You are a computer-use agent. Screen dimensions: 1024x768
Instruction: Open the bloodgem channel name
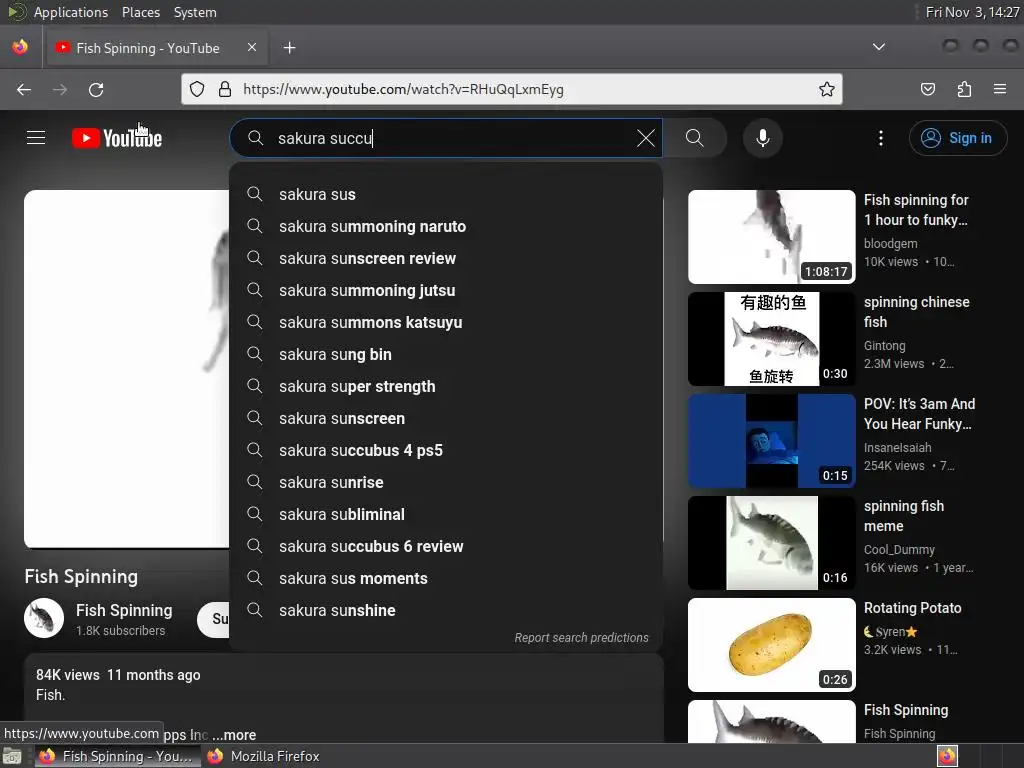tap(890, 244)
